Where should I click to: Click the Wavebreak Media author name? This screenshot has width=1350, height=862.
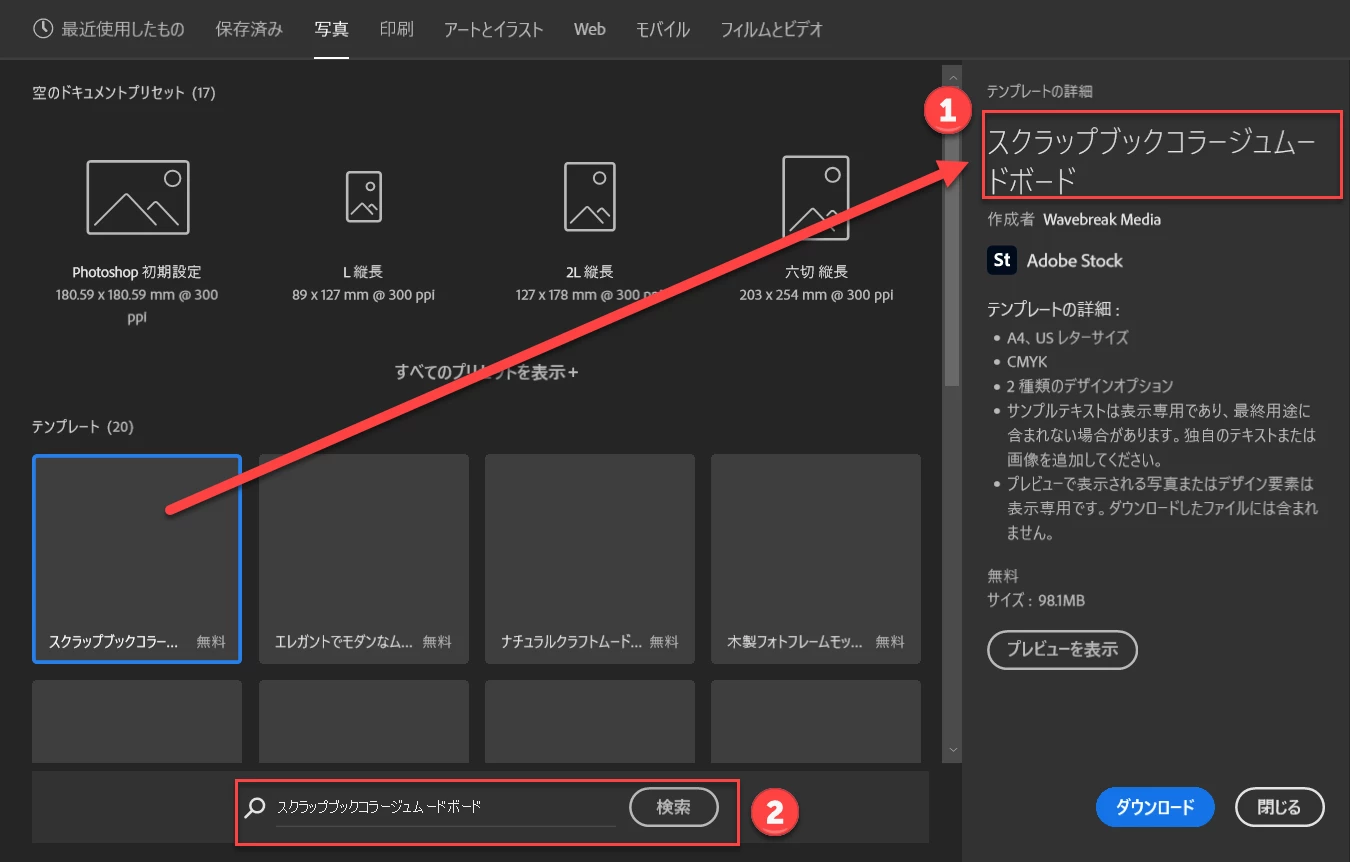[1102, 219]
